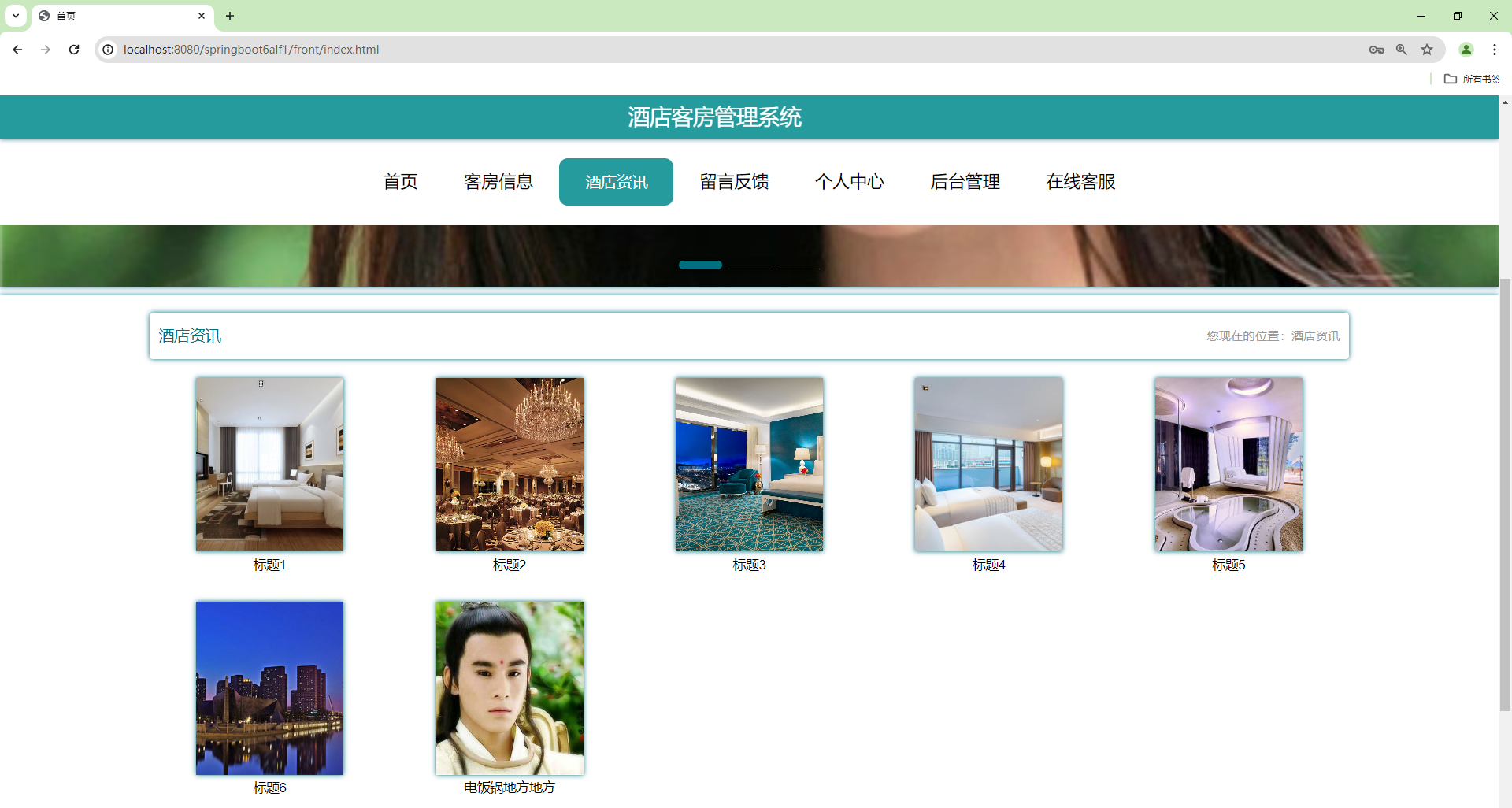This screenshot has height=808, width=1512.
Task: Click the second carousel indicator dot
Action: [x=749, y=268]
